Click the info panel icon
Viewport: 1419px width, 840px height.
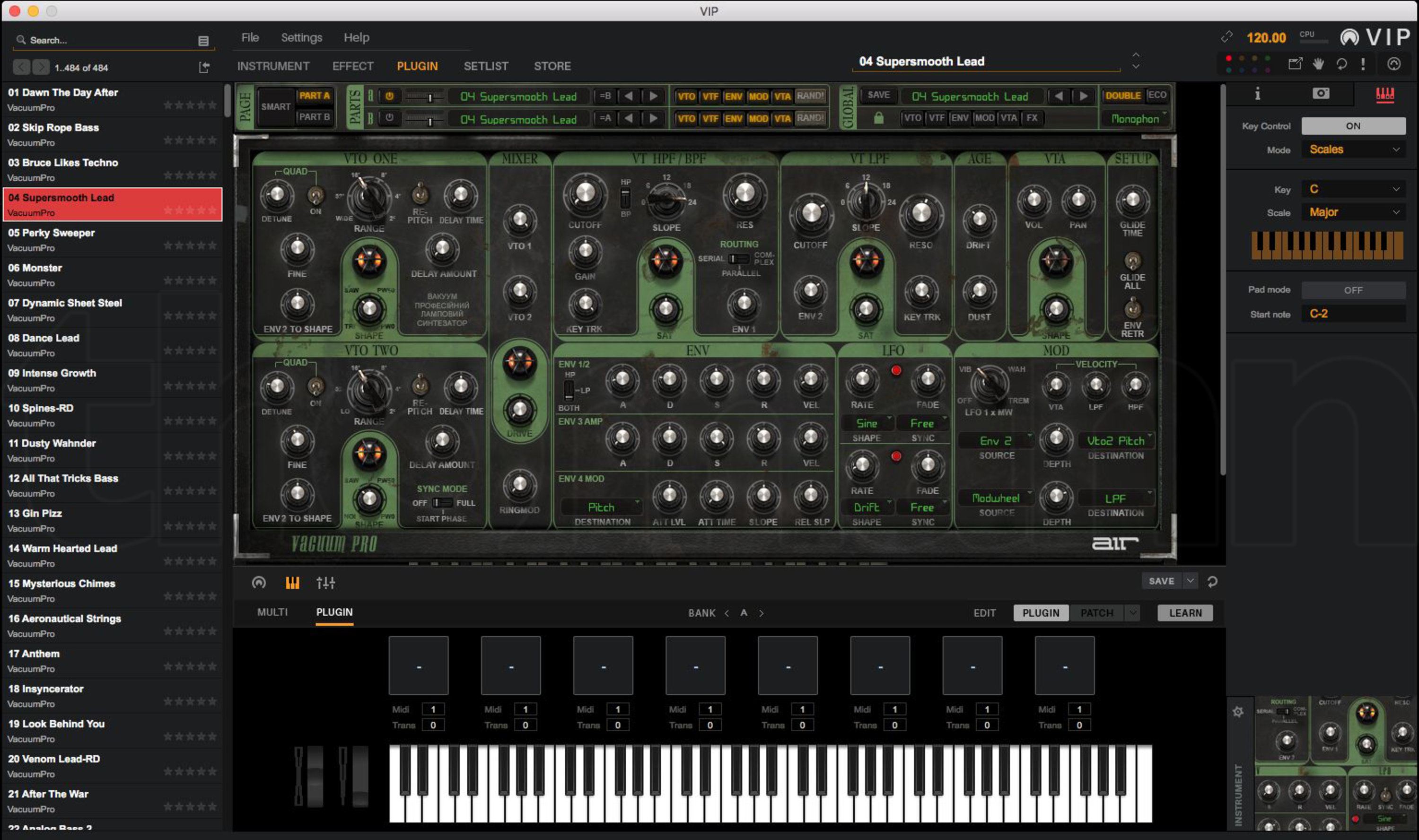(1257, 93)
